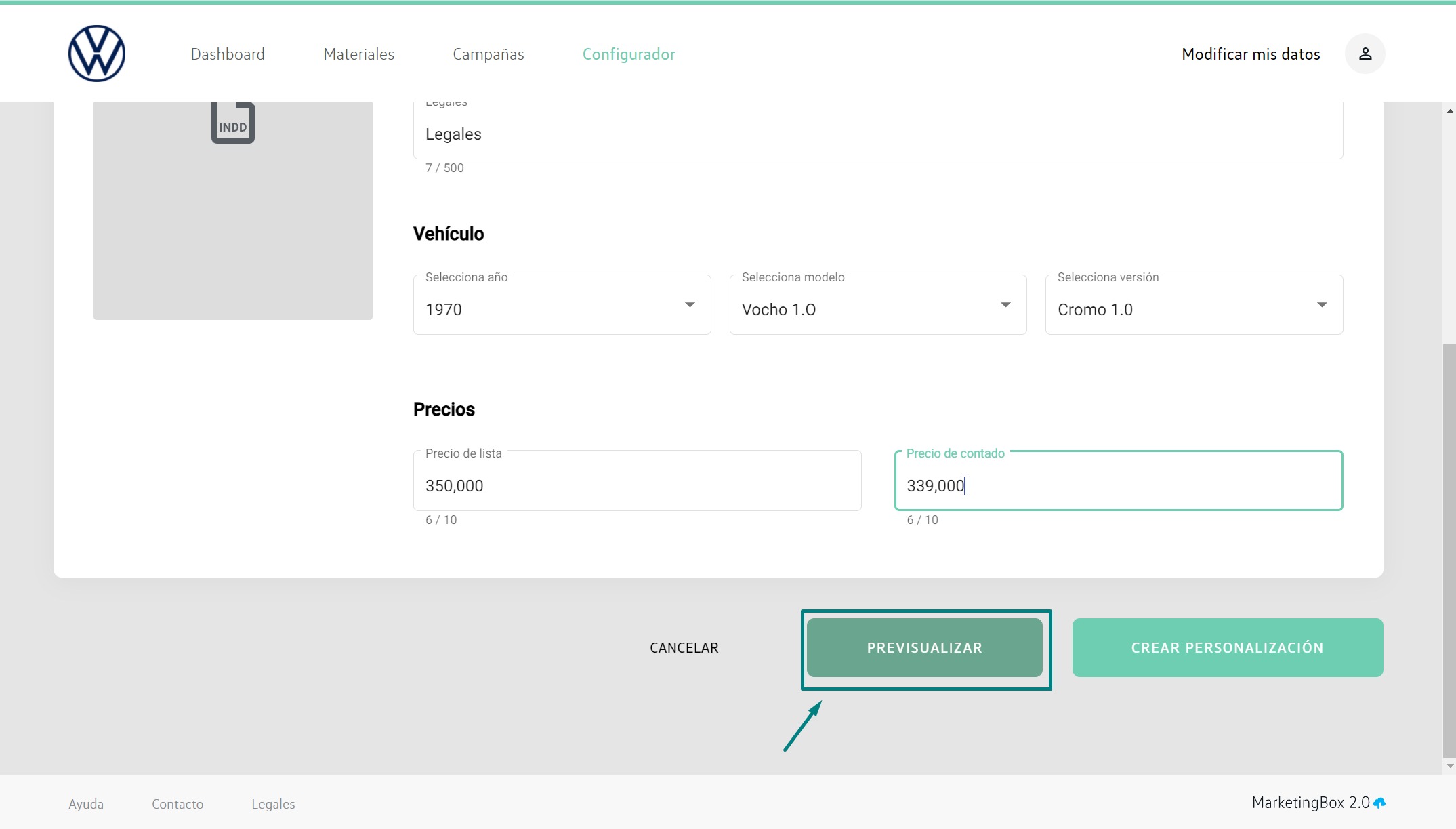The width and height of the screenshot is (1456, 829).
Task: Click the MarketingBox cloud icon
Action: 1379,803
